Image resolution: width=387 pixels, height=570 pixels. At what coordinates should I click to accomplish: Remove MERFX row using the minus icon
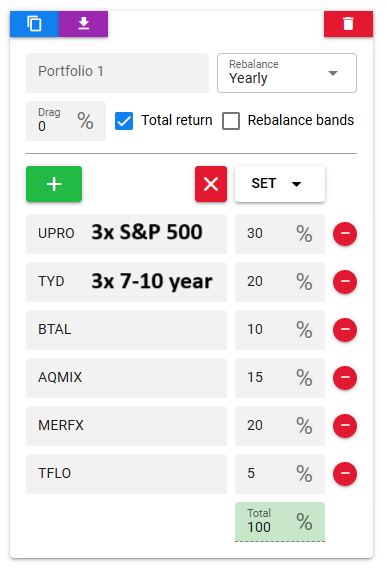[x=345, y=426]
